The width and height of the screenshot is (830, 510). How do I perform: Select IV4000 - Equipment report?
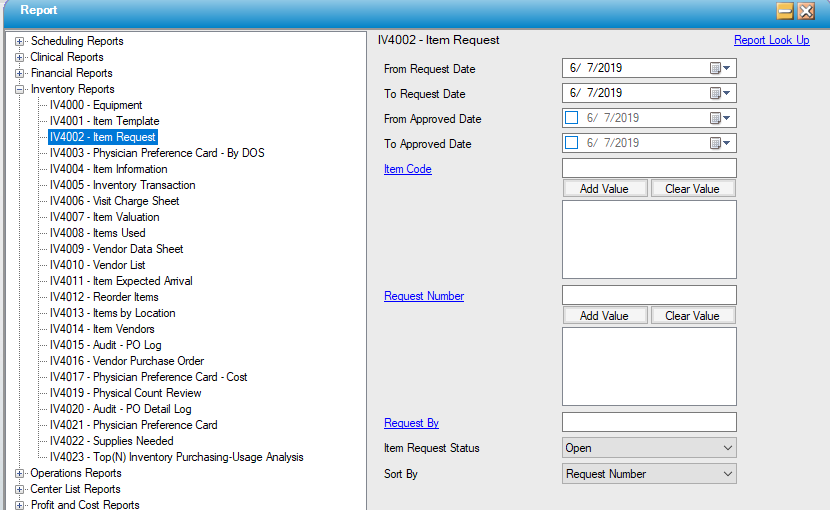coord(96,105)
